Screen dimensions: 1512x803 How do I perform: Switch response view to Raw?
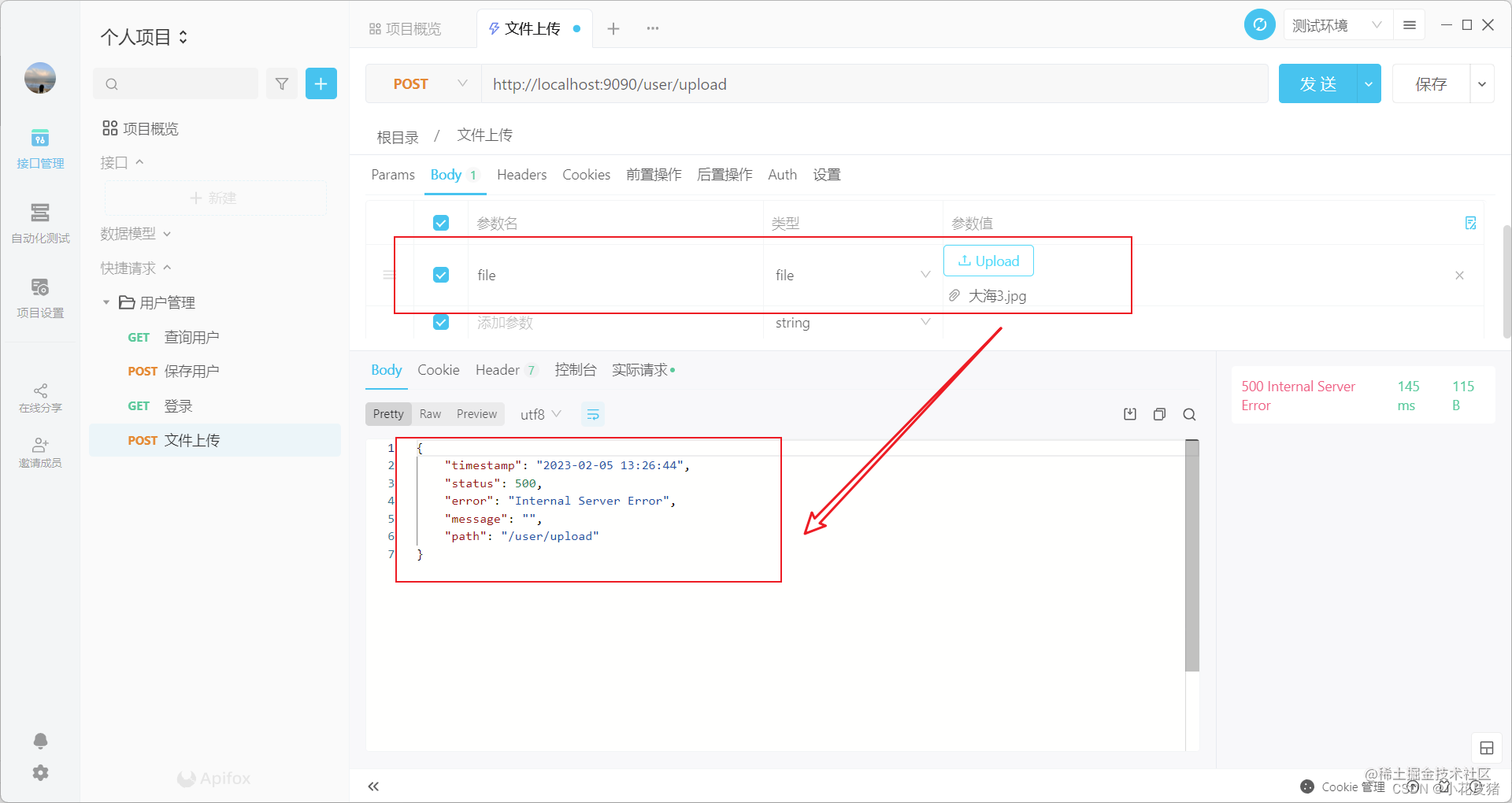pyautogui.click(x=430, y=414)
